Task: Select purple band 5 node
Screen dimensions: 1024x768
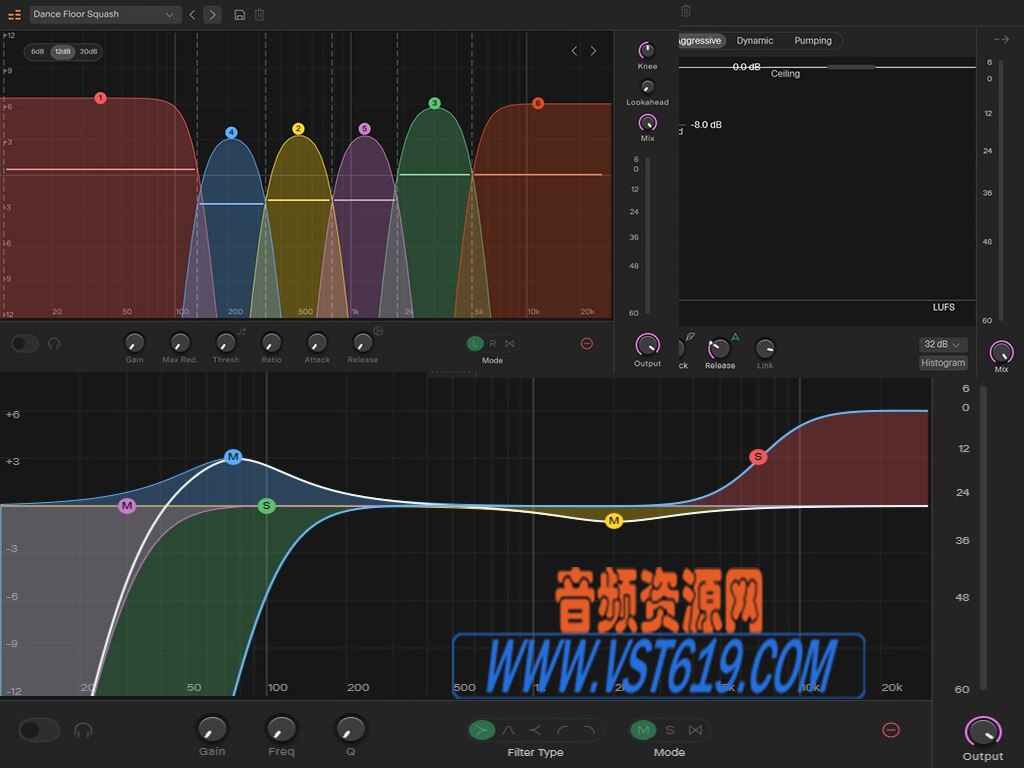Action: point(364,129)
